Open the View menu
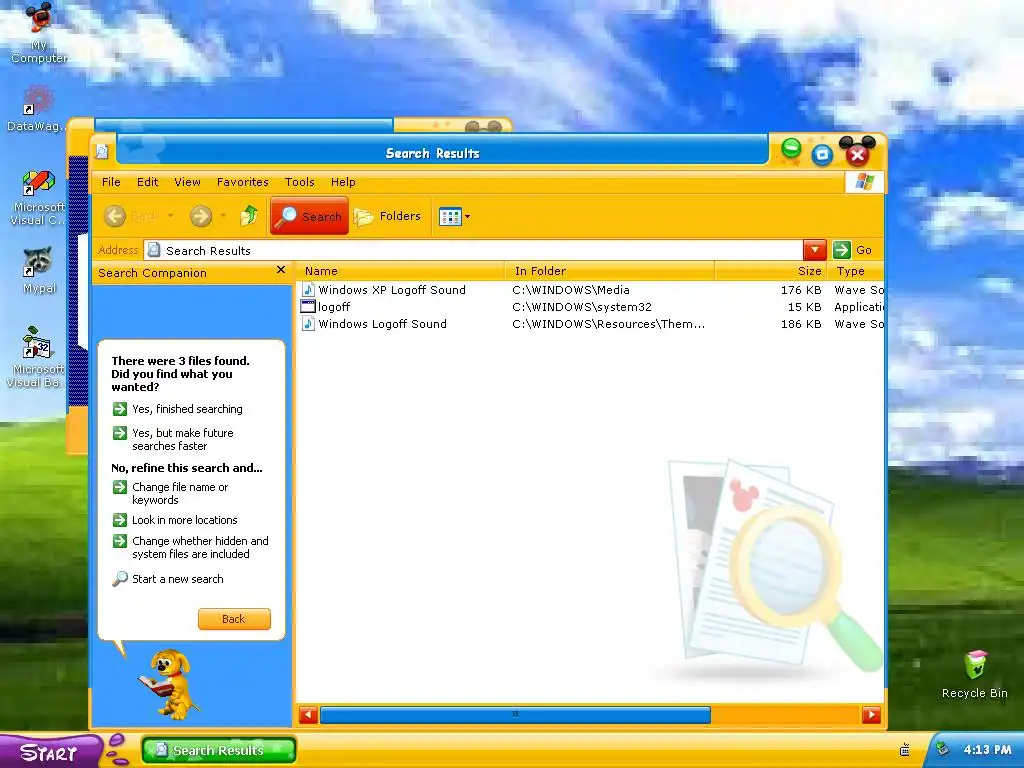Screen dimensions: 1024x768 pos(187,182)
